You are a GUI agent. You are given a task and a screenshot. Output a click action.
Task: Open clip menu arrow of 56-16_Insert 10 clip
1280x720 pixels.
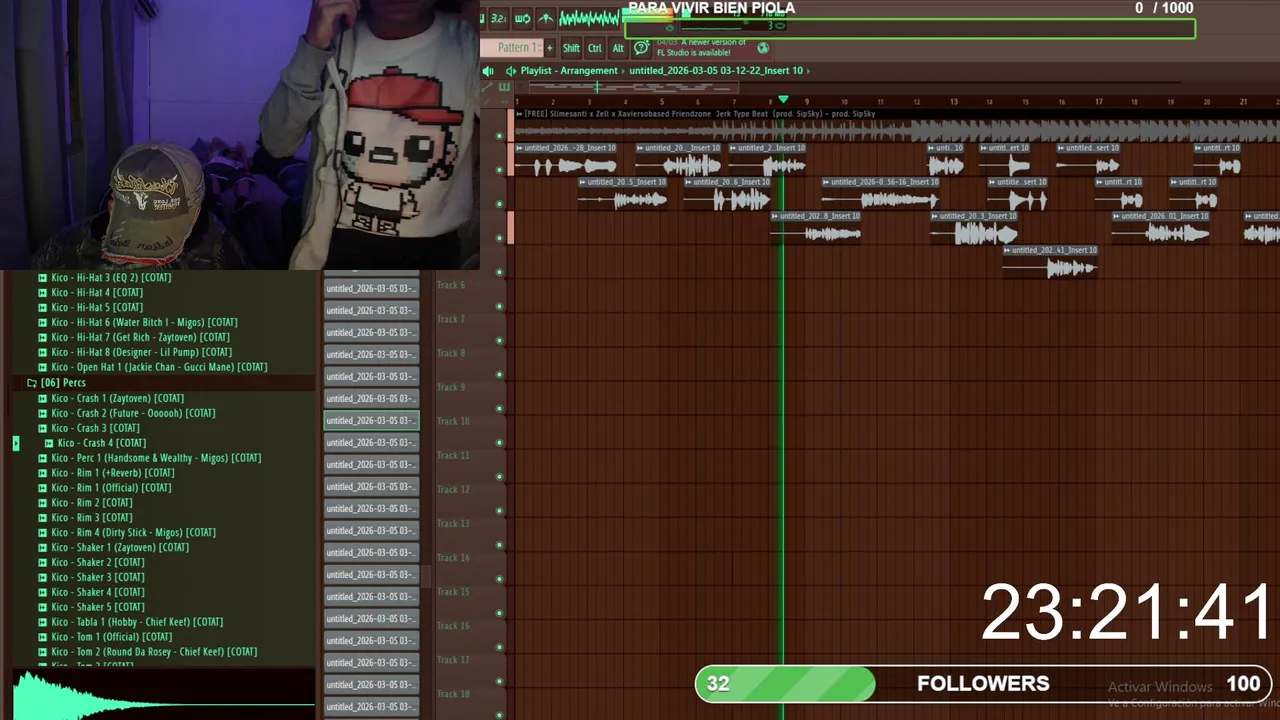click(x=826, y=182)
